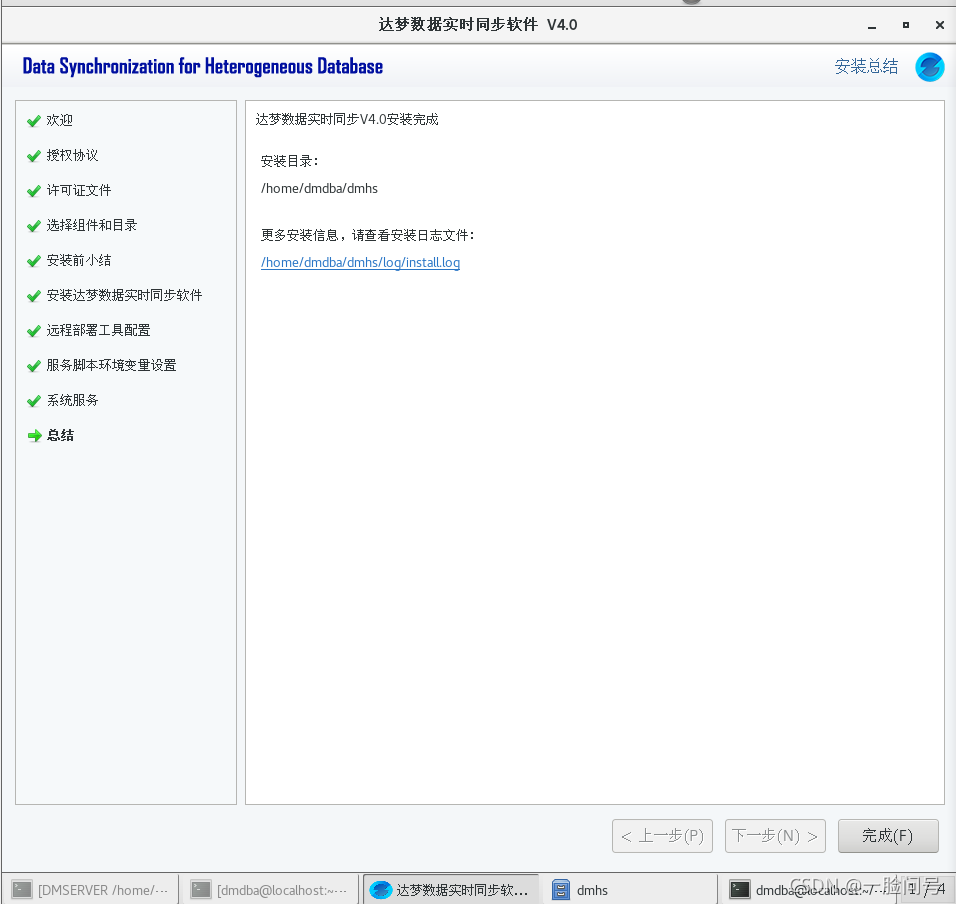This screenshot has width=956, height=904.
Task: Select the 欢迎 step in sidebar
Action: [x=60, y=120]
